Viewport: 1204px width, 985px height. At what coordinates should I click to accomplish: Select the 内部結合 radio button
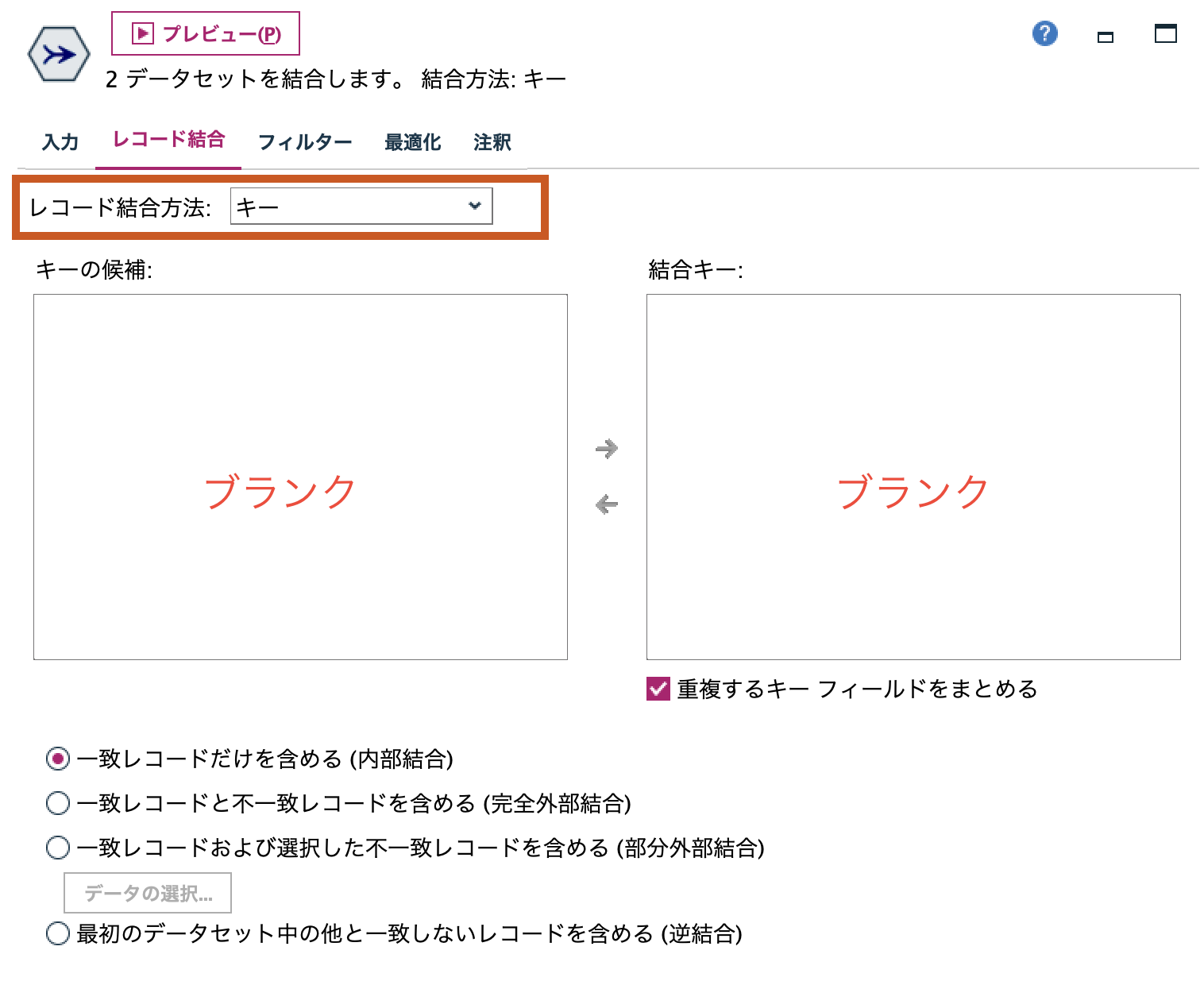[57, 759]
